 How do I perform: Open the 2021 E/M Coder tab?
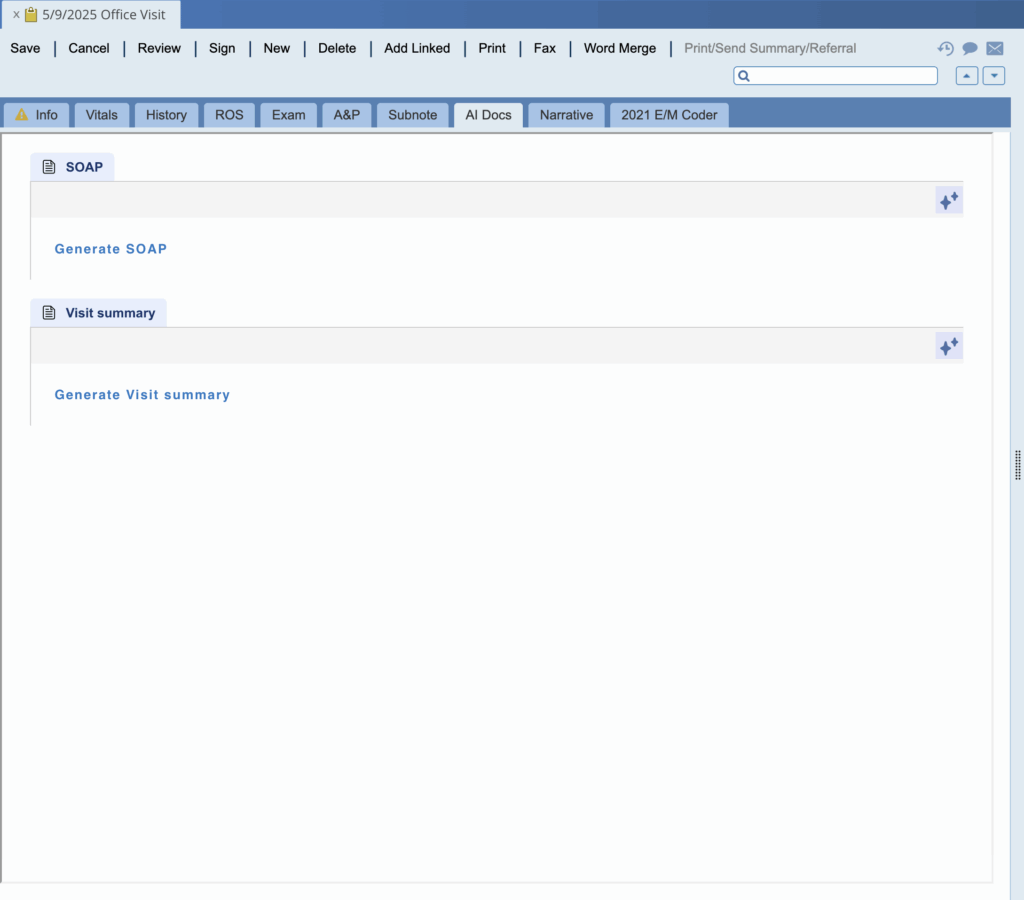point(669,115)
